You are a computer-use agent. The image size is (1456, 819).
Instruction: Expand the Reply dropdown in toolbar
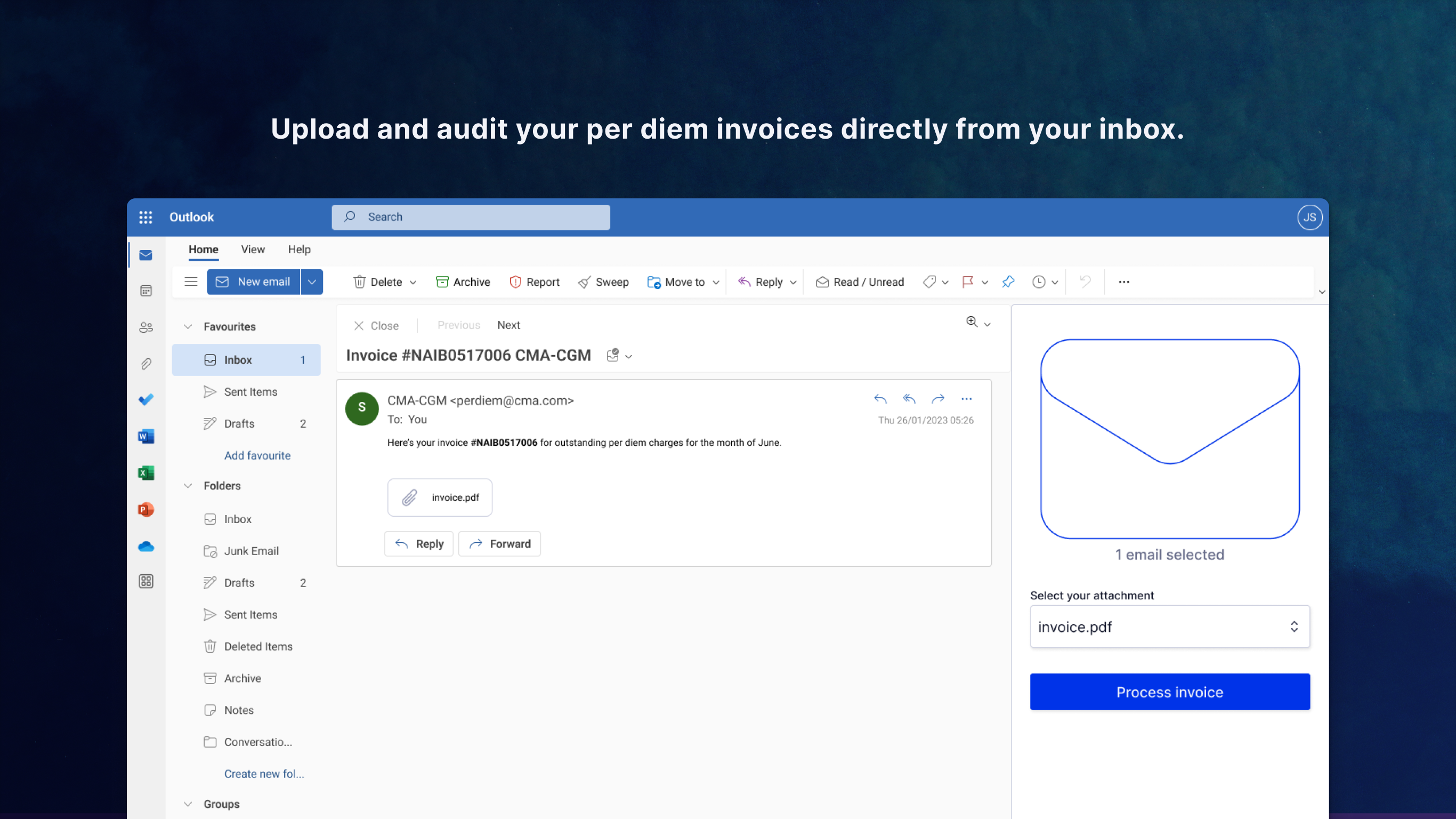[793, 282]
